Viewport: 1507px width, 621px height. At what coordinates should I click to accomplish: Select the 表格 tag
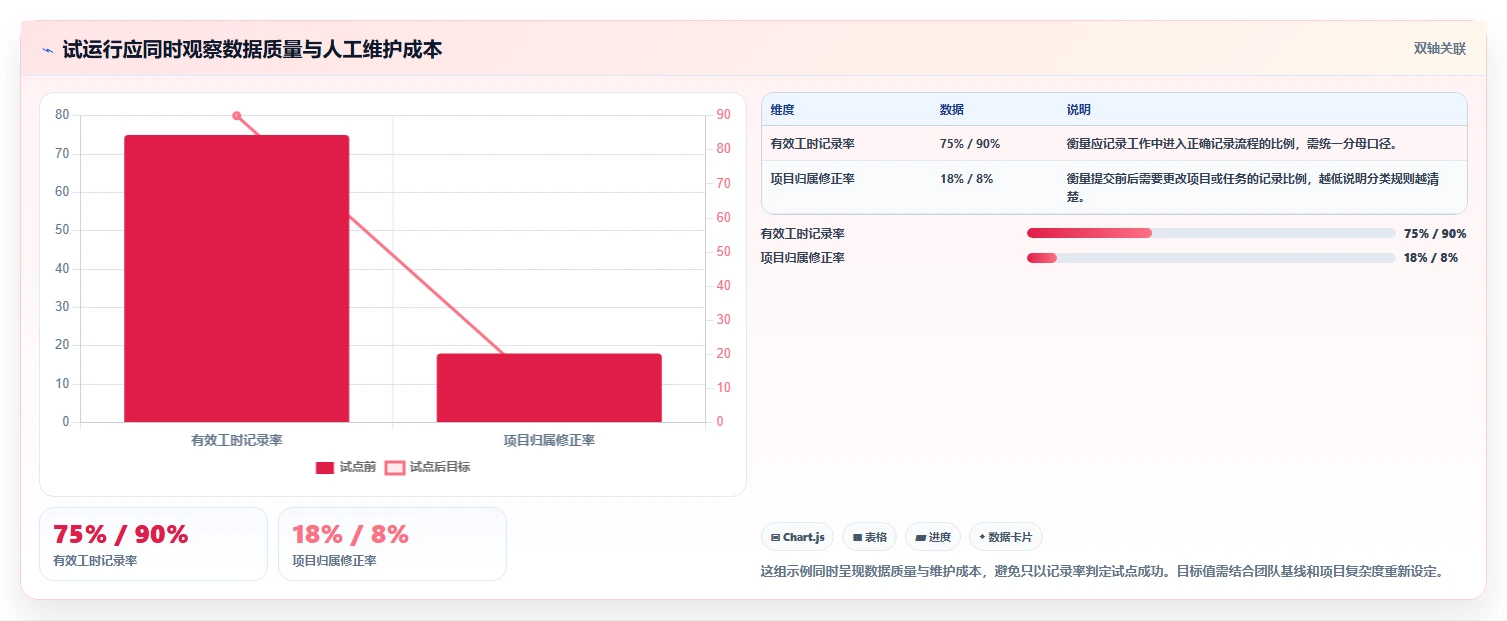tap(869, 537)
